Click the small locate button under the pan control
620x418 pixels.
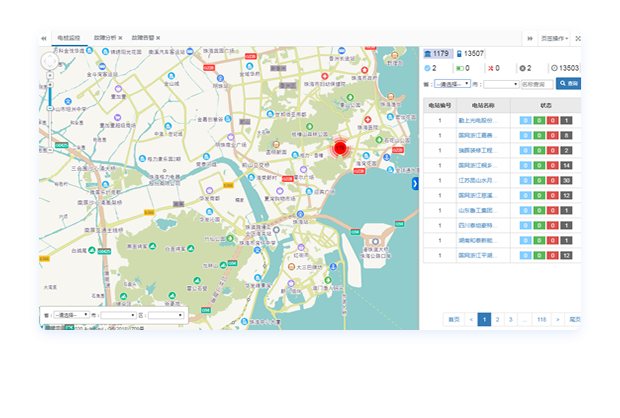tap(50, 75)
